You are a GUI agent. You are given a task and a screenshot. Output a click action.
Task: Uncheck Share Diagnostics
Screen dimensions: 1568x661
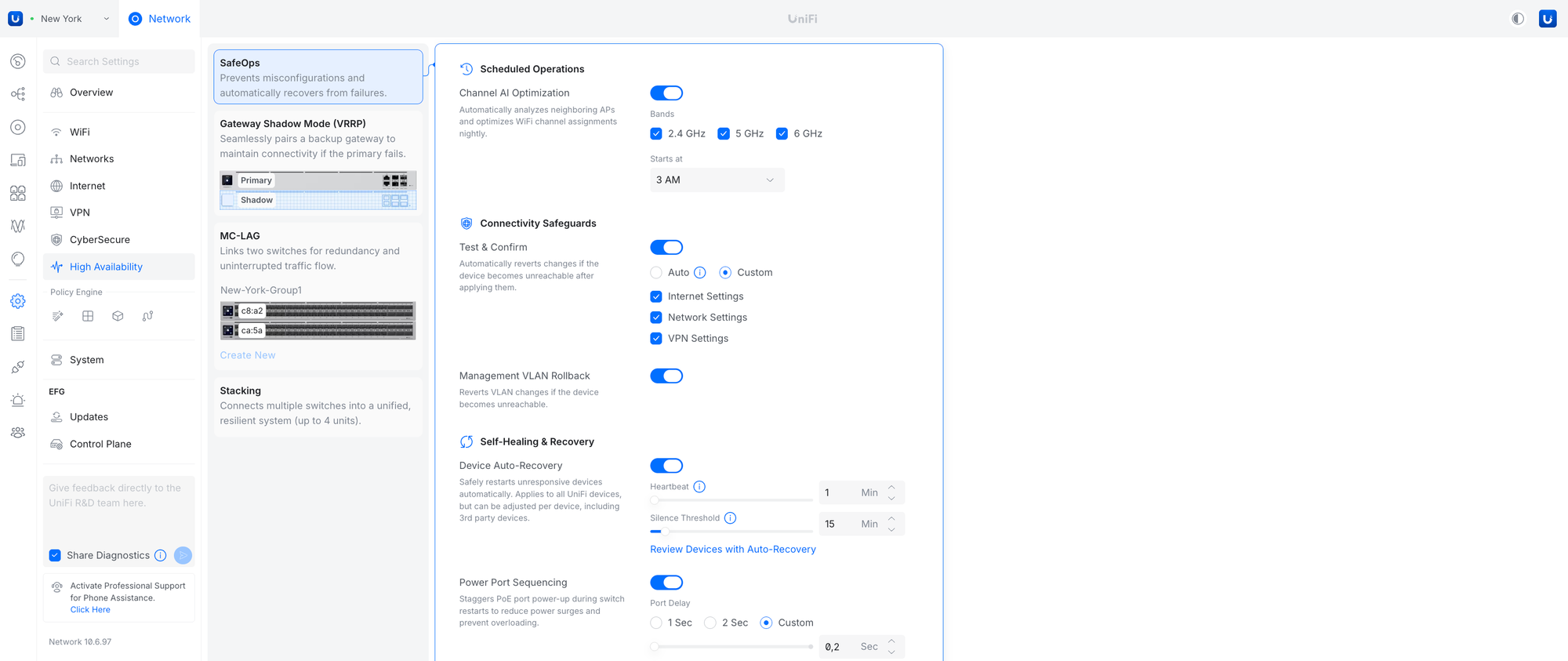coord(55,555)
